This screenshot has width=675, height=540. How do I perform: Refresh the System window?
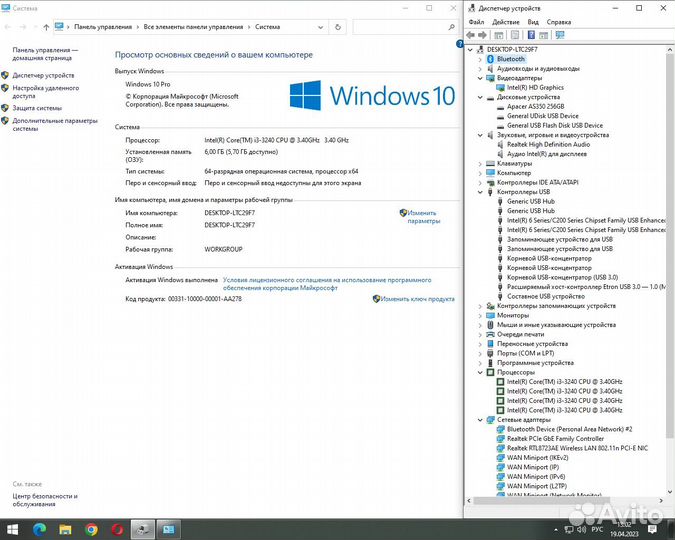338,27
